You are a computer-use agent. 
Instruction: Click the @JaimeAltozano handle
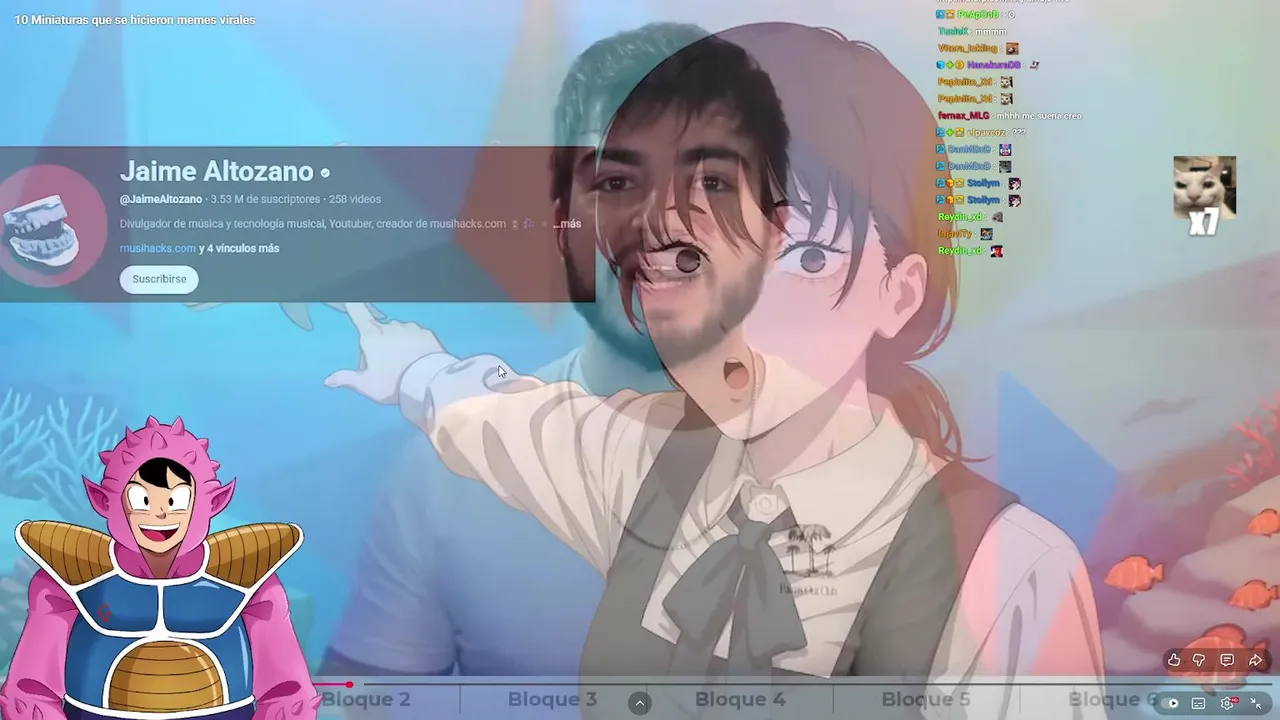[161, 199]
